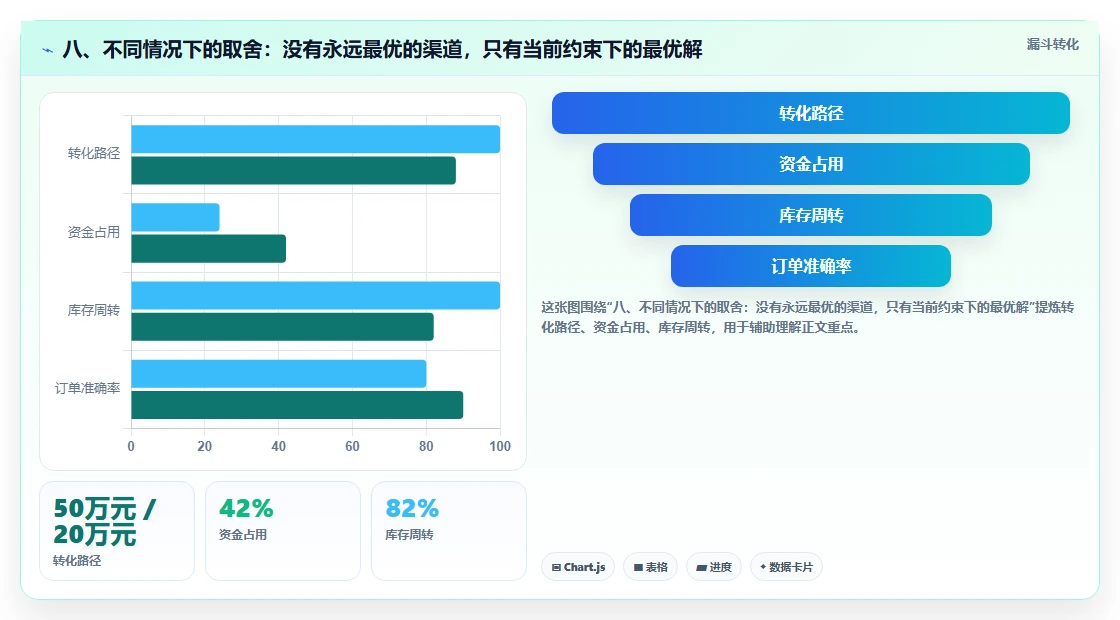
Task: Open the 82% 库存周转 data card
Action: pyautogui.click(x=449, y=531)
